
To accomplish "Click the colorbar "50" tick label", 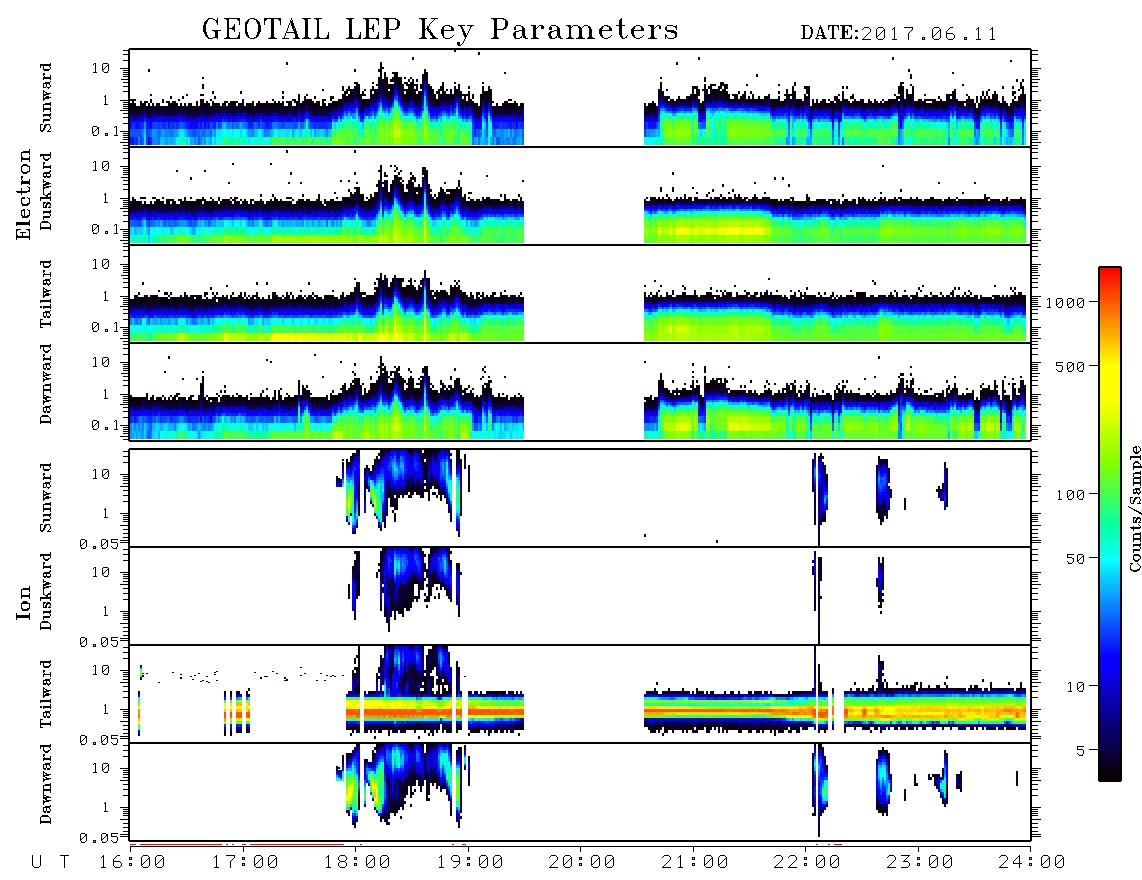I will point(1075,559).
